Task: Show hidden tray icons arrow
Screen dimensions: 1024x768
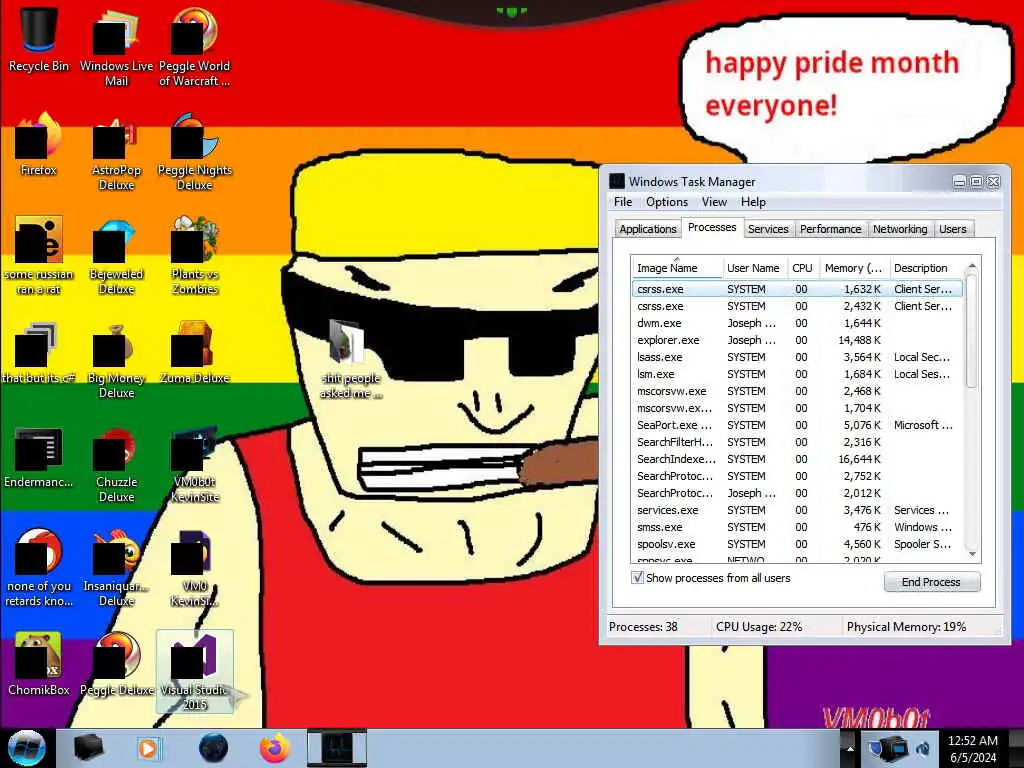Action: coord(850,748)
